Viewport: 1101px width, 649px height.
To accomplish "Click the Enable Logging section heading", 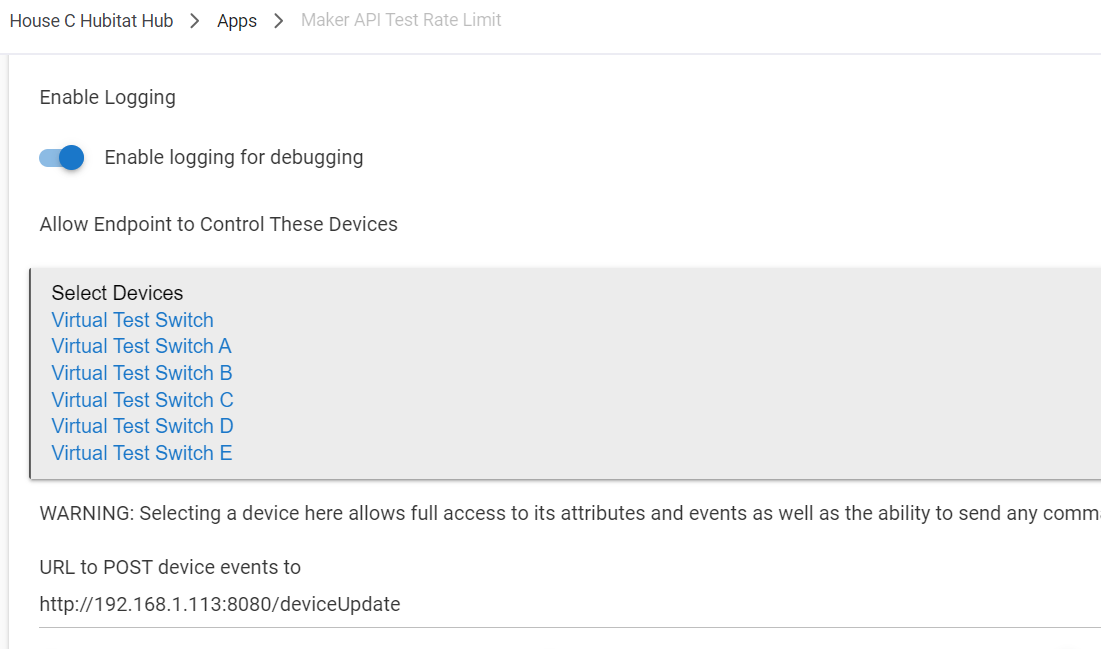I will 107,97.
